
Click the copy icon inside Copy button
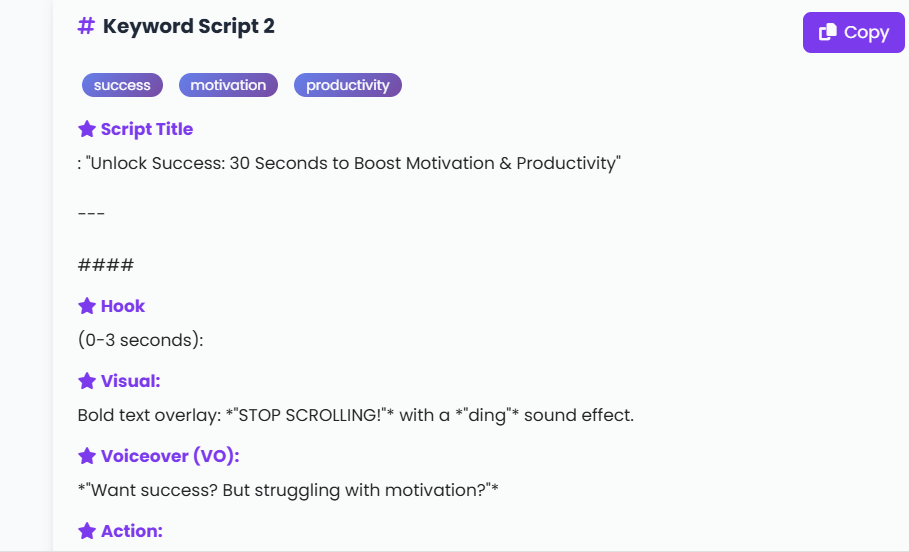click(x=828, y=32)
